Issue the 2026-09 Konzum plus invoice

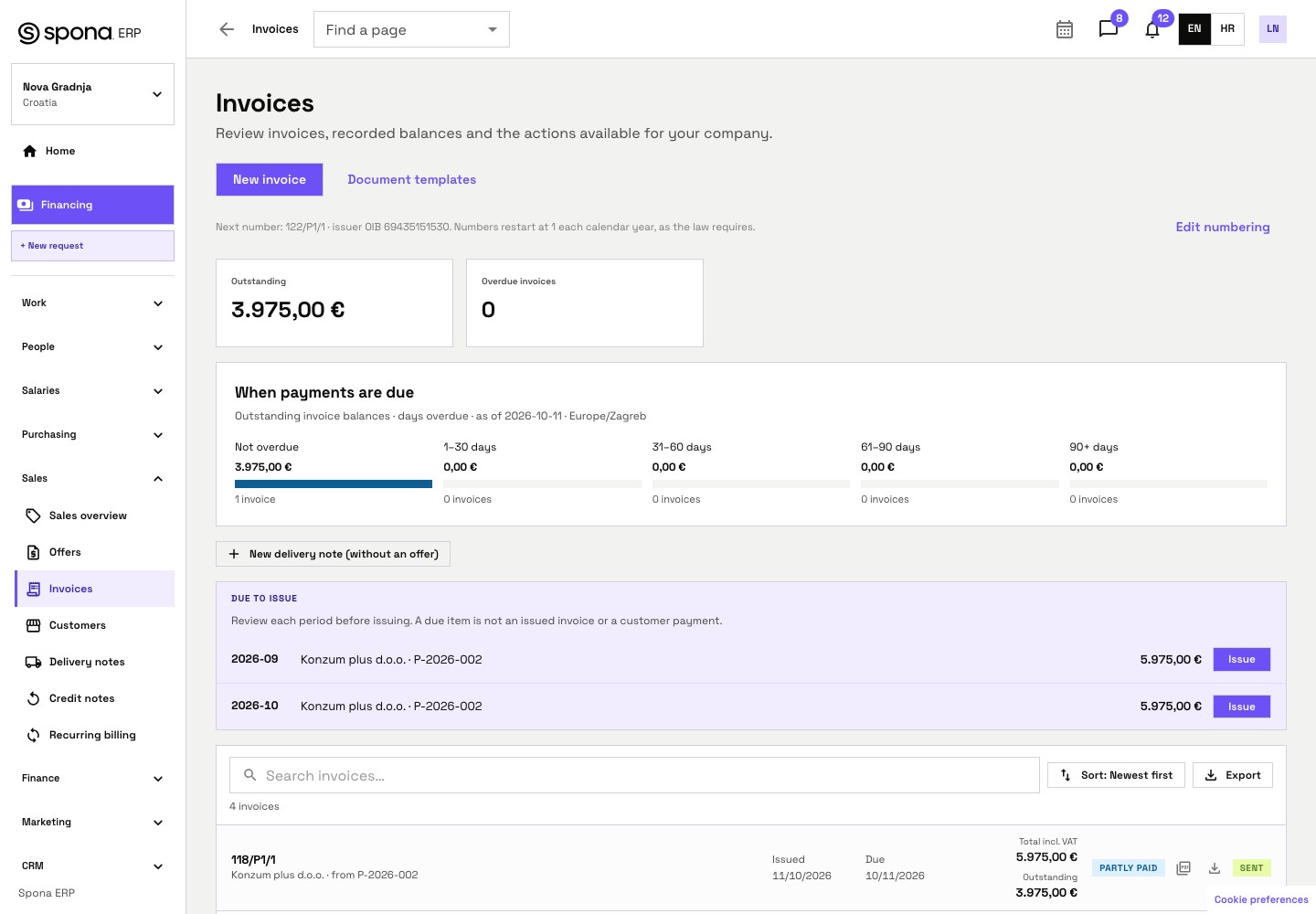pos(1242,659)
